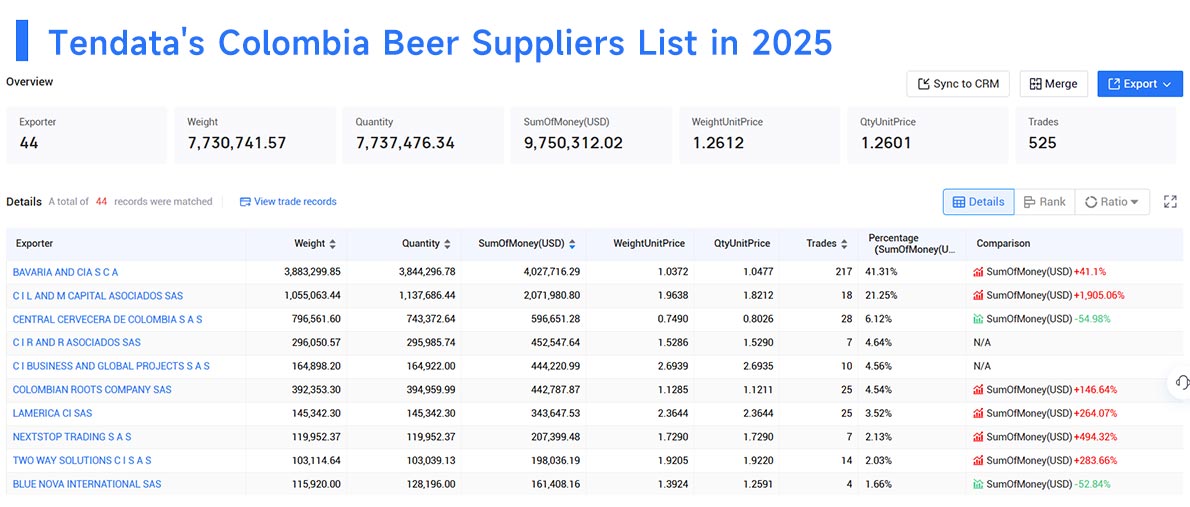Switch to the Rank view tab

(x=1044, y=202)
